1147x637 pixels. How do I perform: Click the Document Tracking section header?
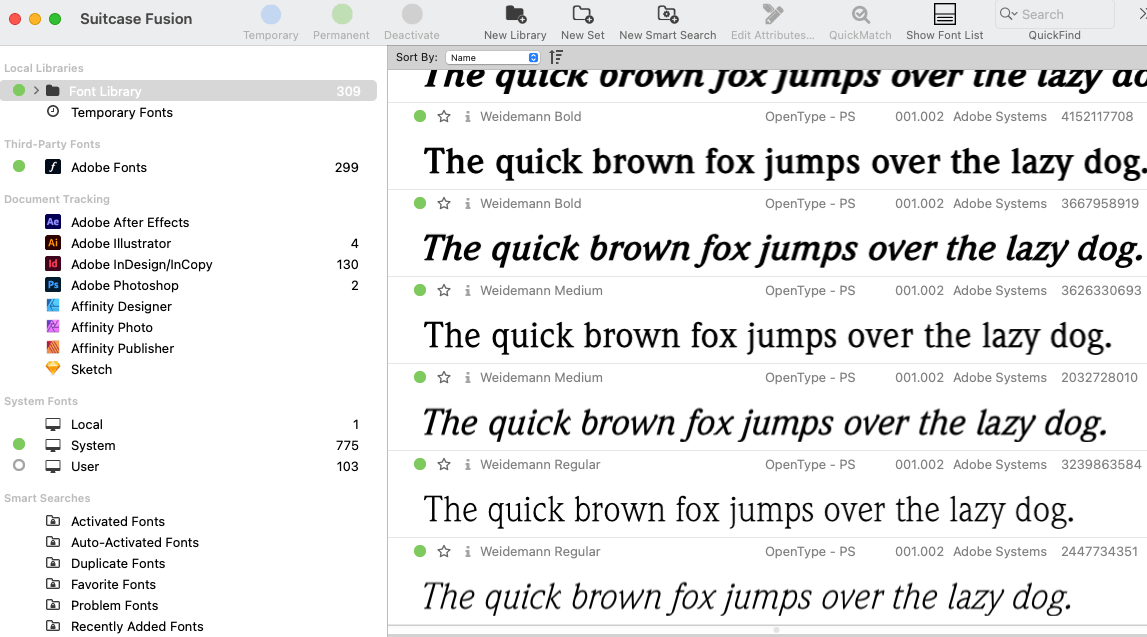57,199
